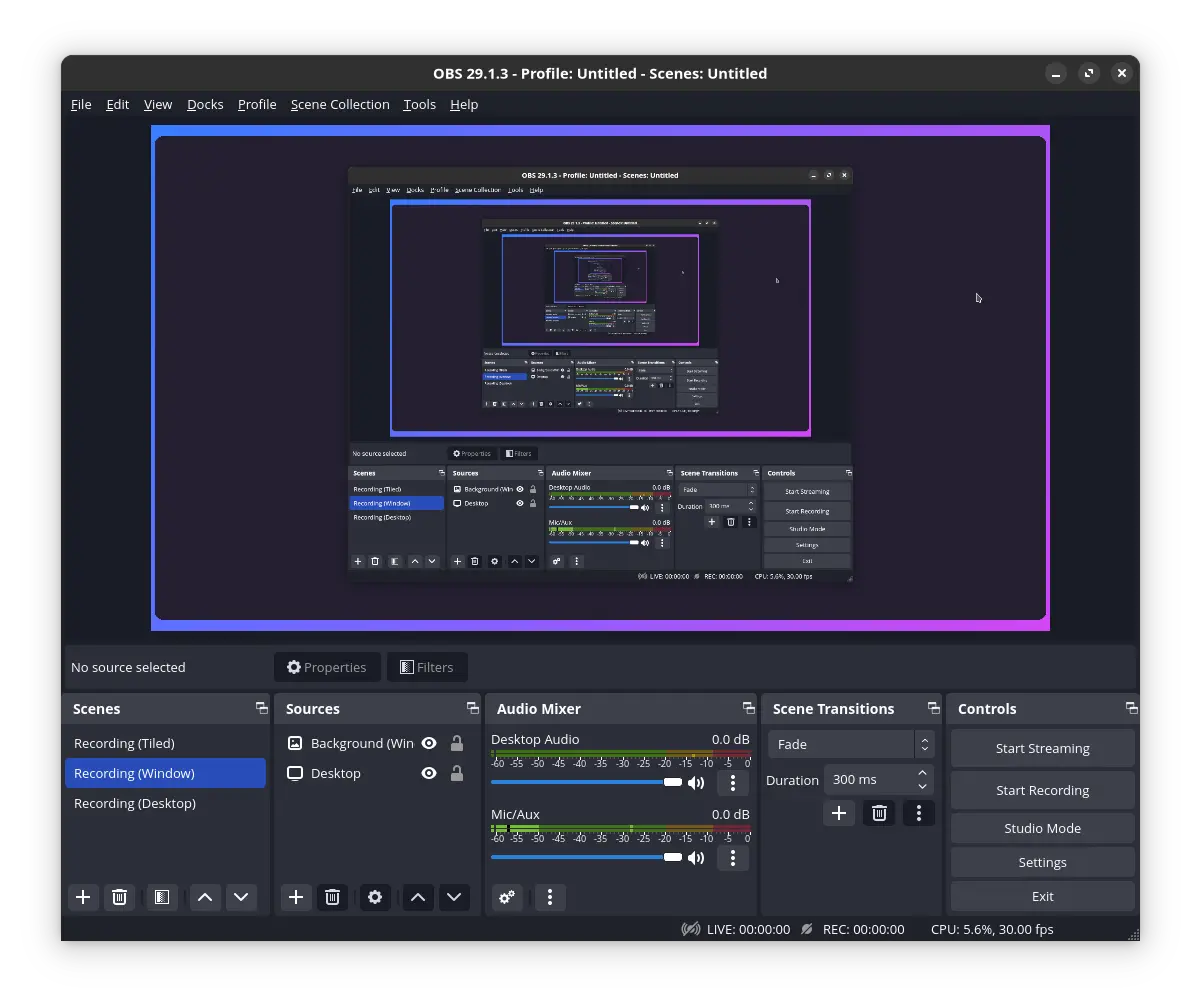Open advanced audio properties gears icon
The width and height of the screenshot is (1201, 1008).
(507, 897)
